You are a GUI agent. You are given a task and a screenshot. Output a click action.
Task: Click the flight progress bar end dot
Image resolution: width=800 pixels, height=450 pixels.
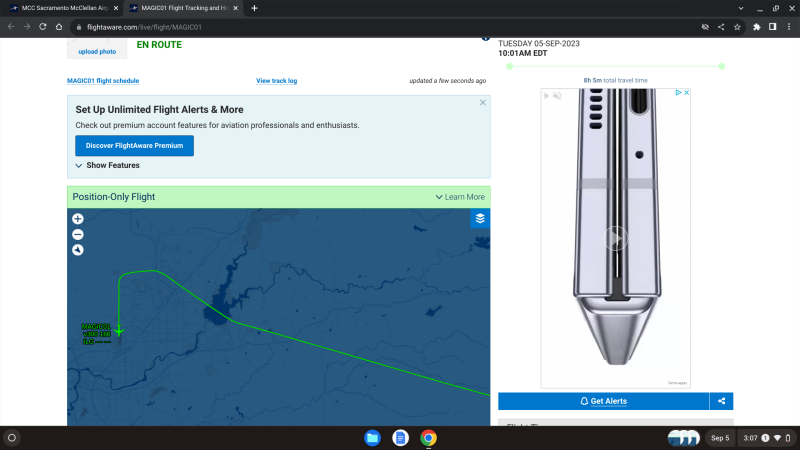click(721, 66)
